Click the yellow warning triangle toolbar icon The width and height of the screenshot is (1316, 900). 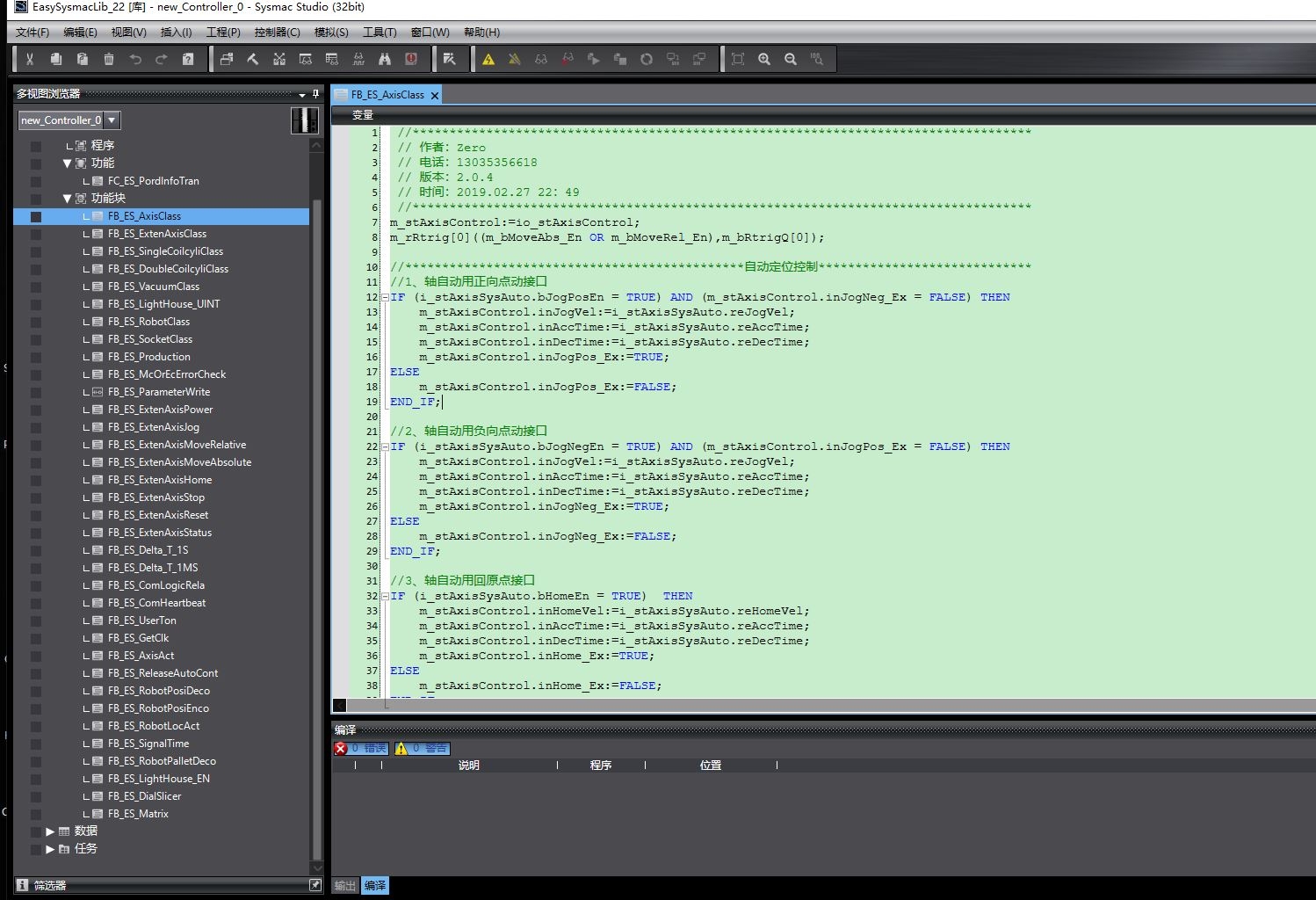click(x=488, y=59)
